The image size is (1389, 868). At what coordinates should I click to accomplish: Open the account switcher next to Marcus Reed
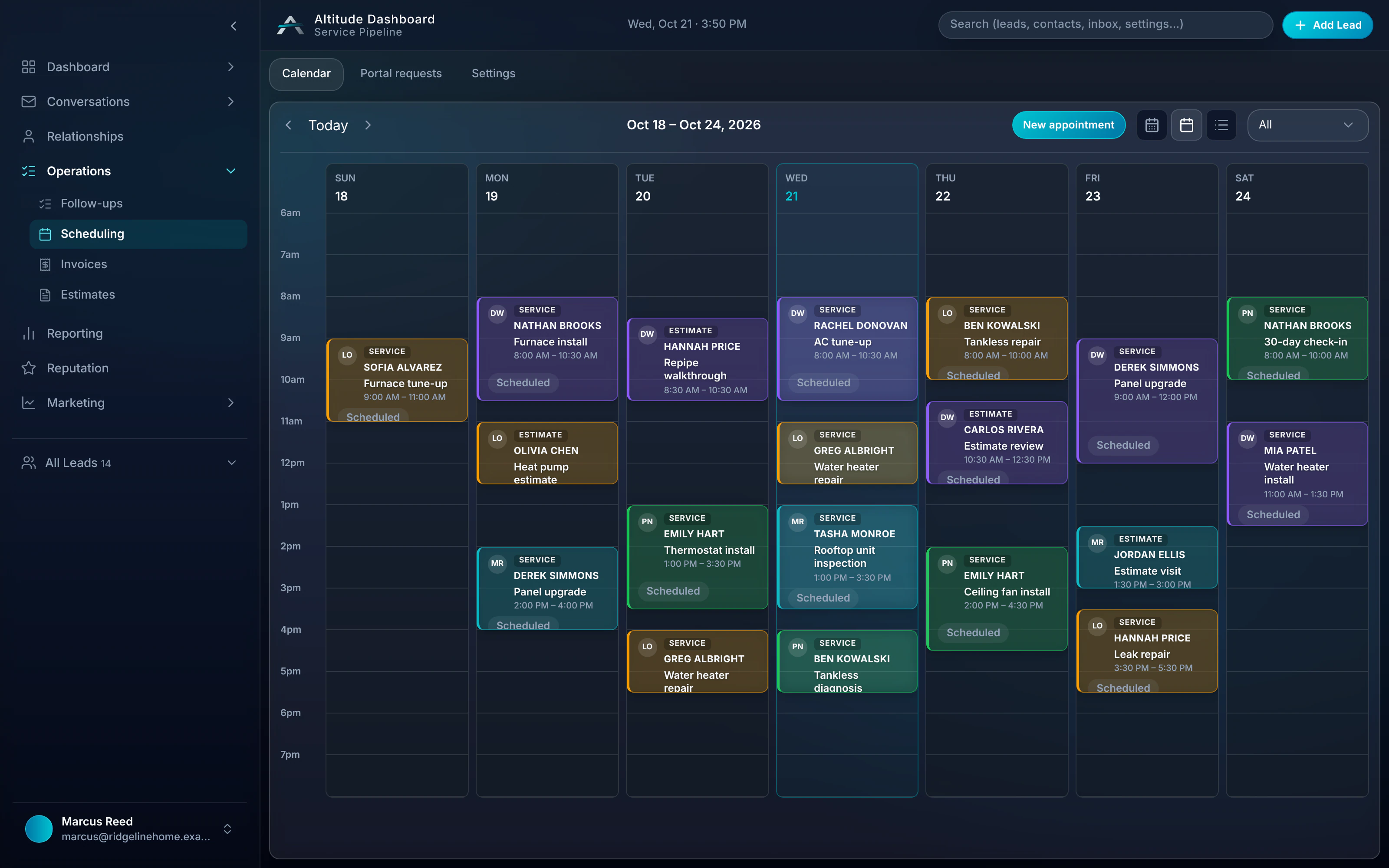pyautogui.click(x=227, y=829)
